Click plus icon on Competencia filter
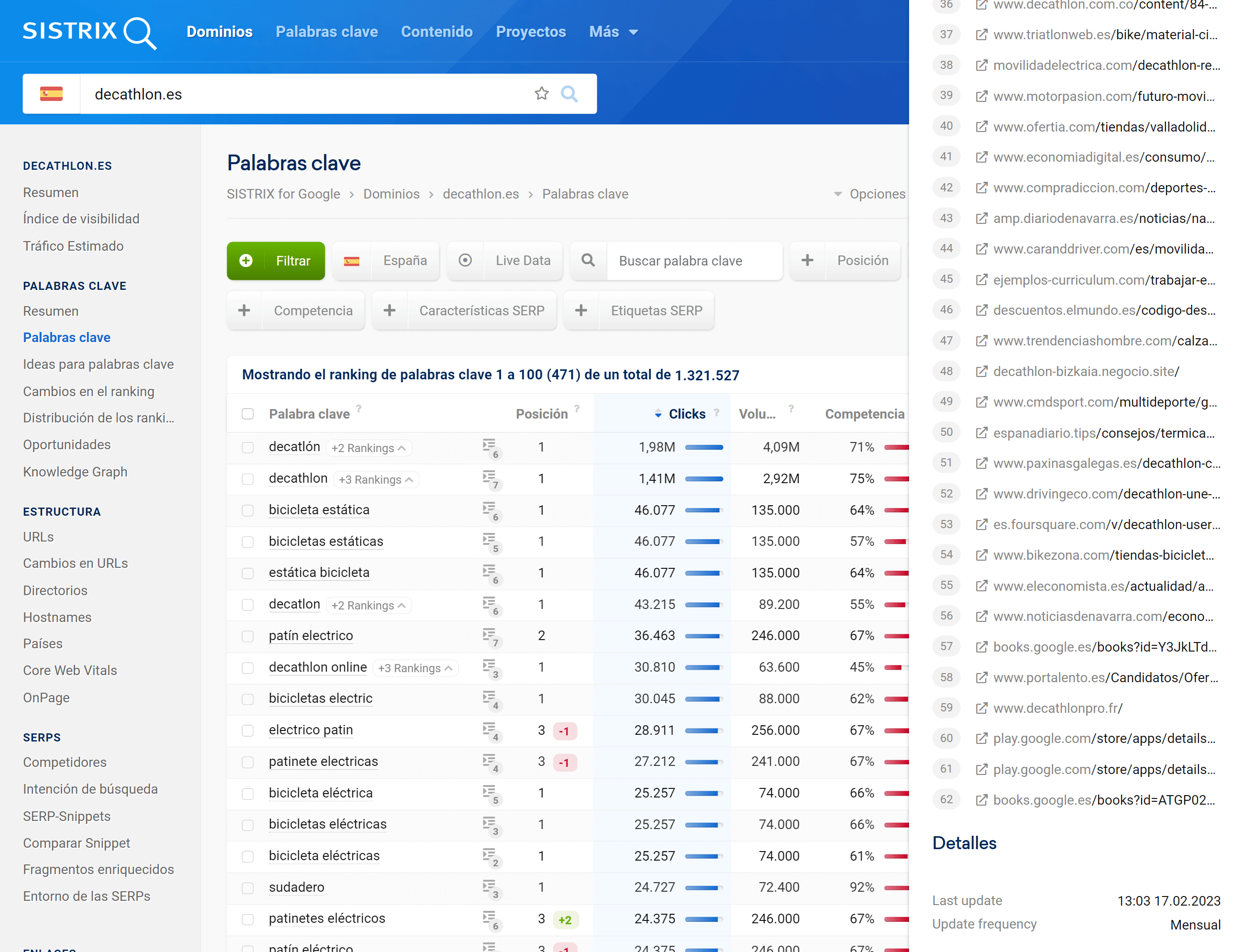The height and width of the screenshot is (952, 1244). coord(244,310)
